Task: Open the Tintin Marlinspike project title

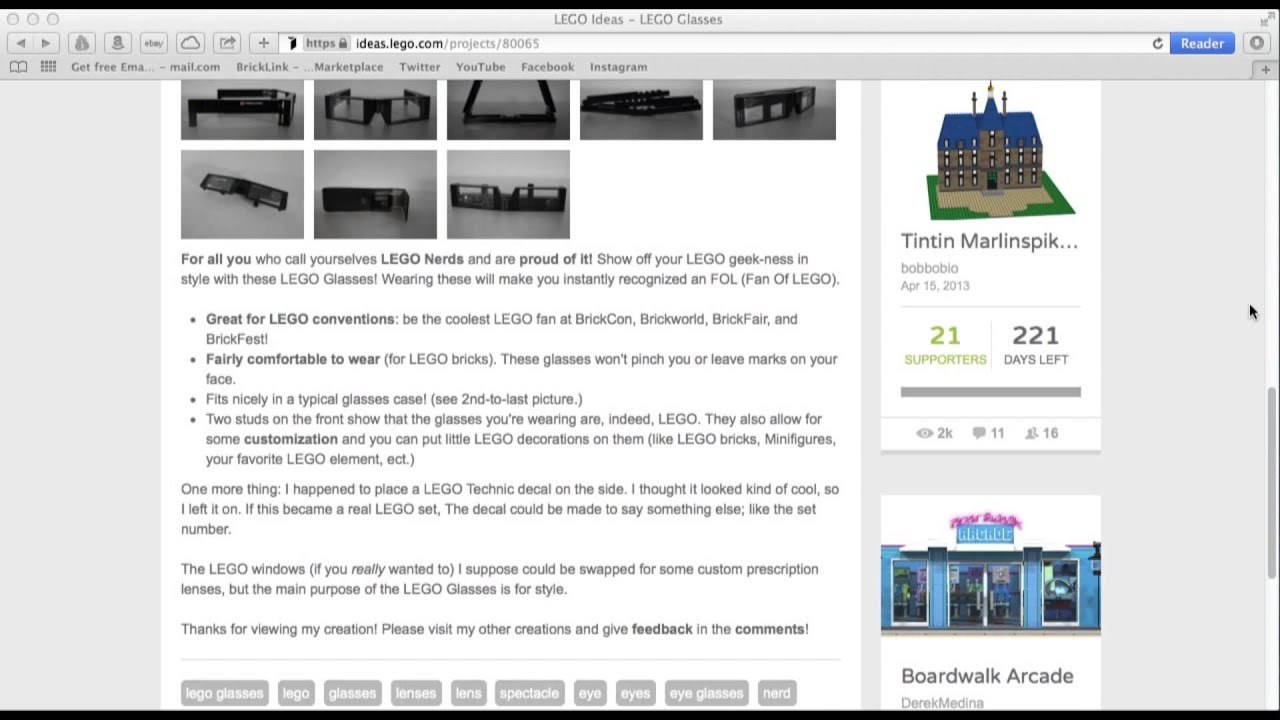Action: (989, 241)
